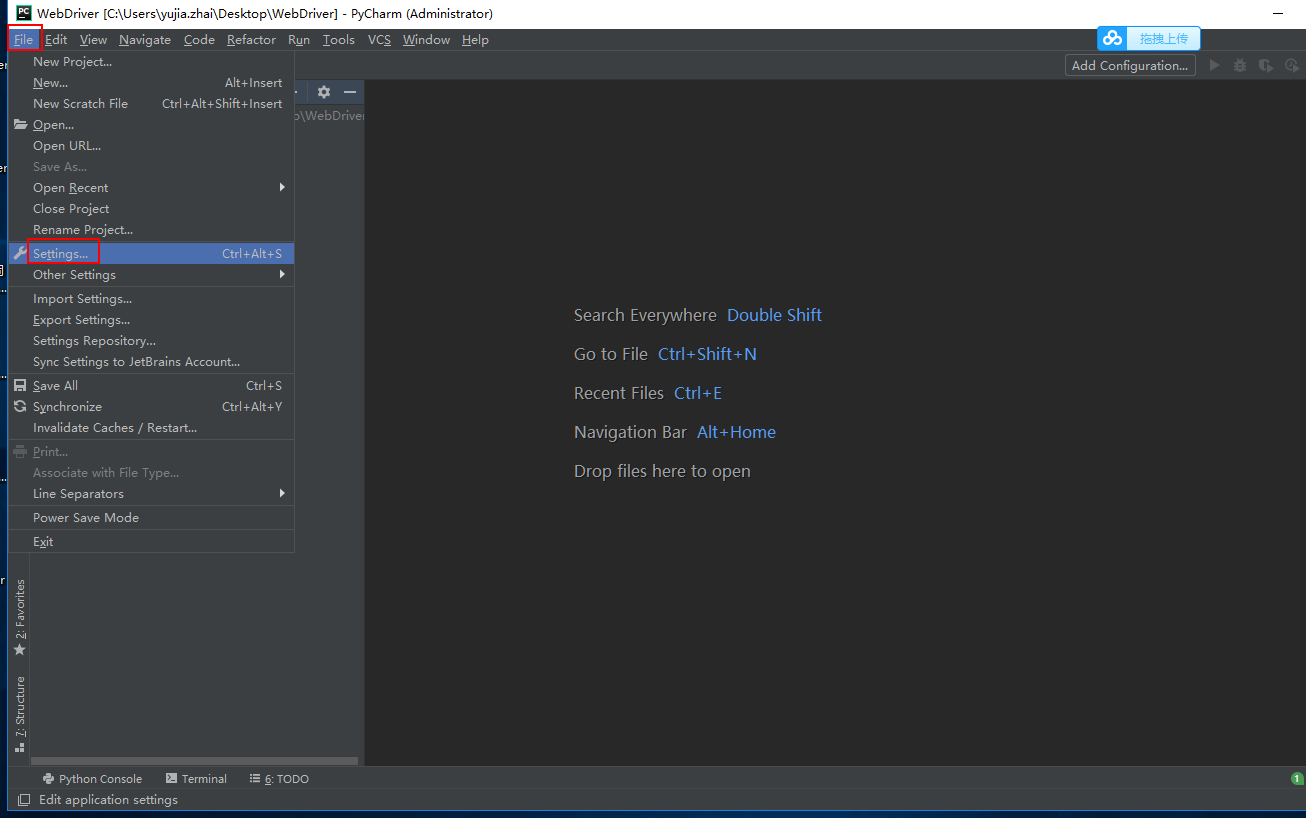Image resolution: width=1306 pixels, height=818 pixels.
Task: Open the Run menu
Action: 299,40
